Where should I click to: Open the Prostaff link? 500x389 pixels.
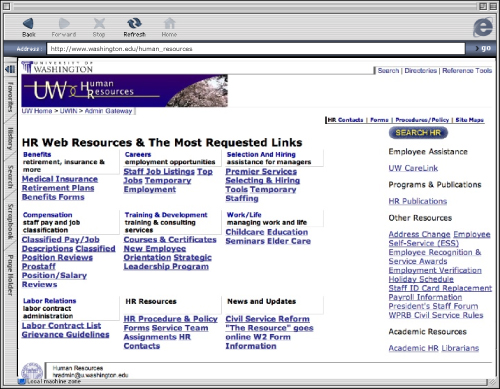coord(39,266)
